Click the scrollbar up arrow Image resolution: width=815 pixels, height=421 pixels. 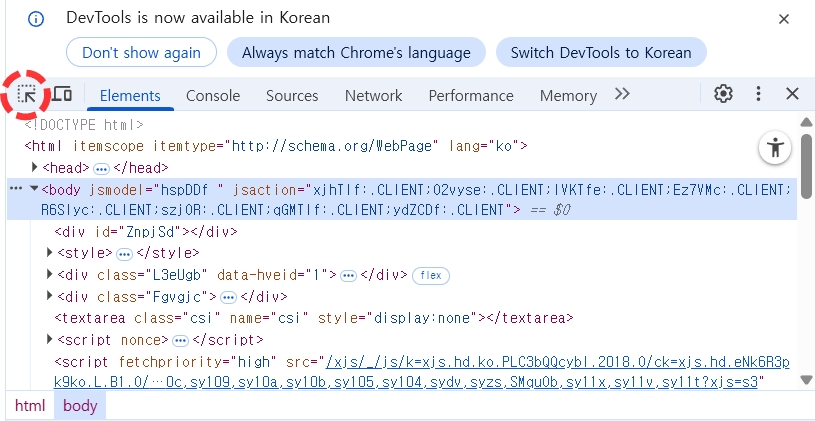coord(806,122)
